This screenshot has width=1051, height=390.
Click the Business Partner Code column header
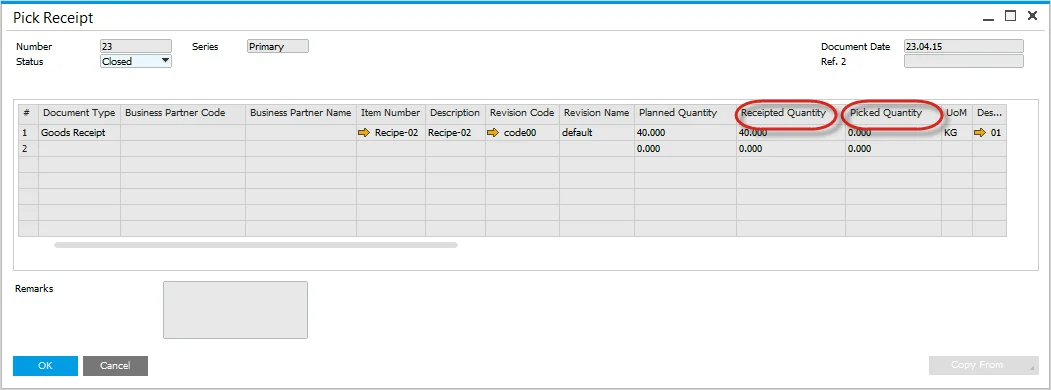click(x=183, y=113)
